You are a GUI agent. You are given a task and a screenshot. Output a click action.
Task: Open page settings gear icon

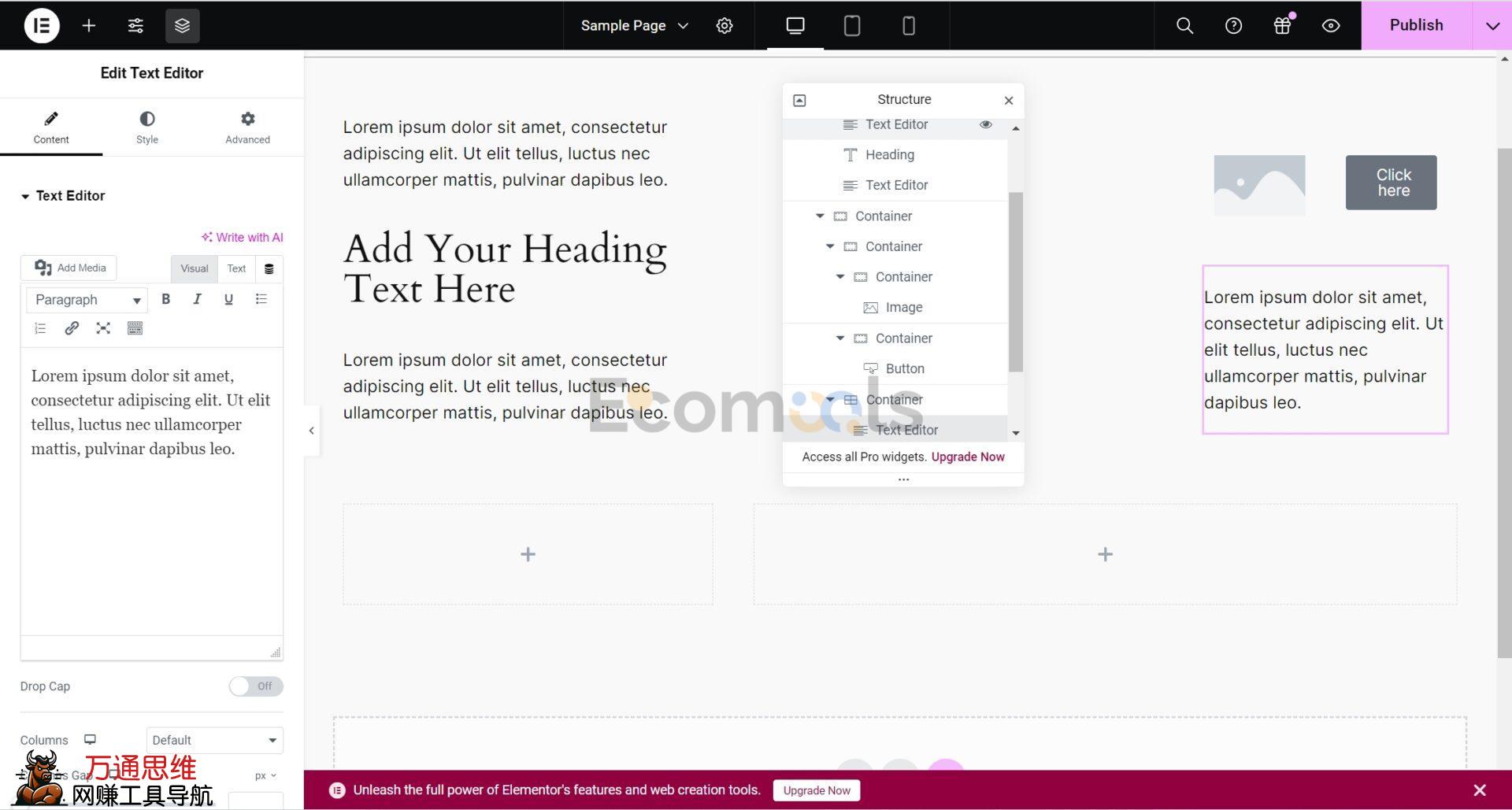point(724,26)
